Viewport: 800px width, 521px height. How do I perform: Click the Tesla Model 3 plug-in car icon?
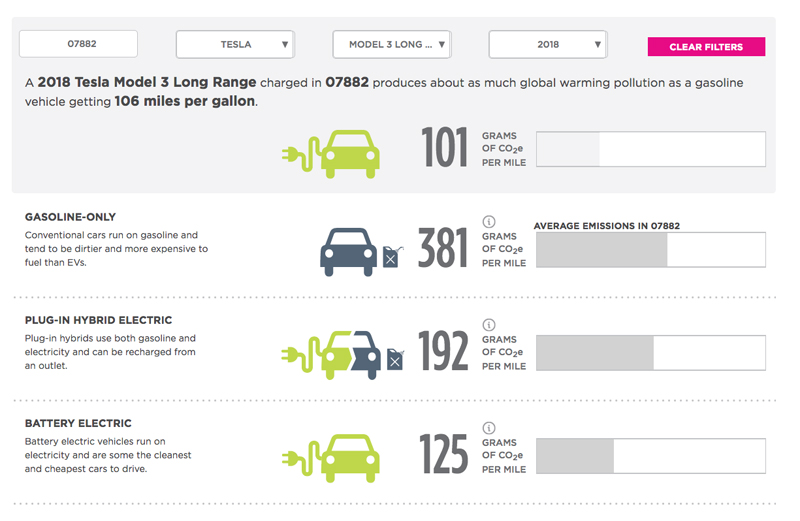coord(330,154)
